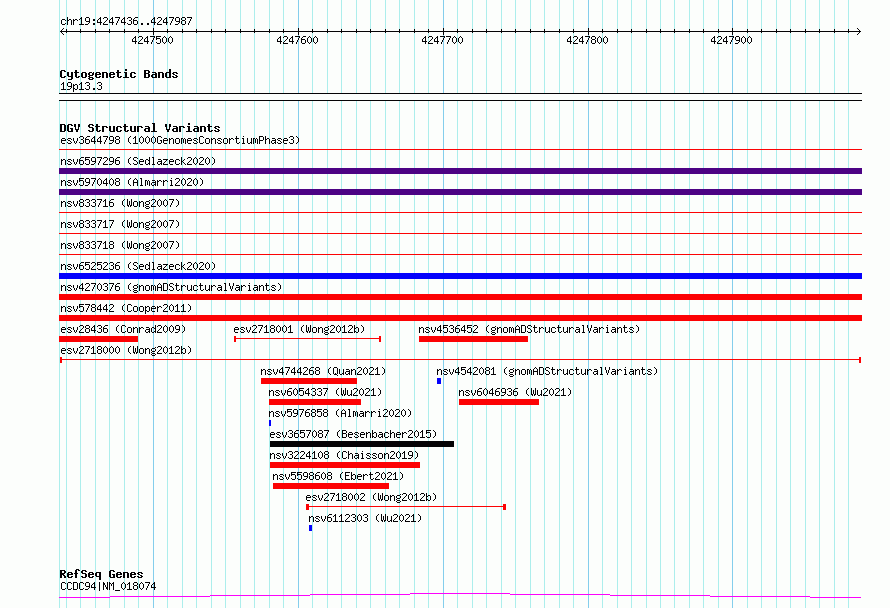Screen dimensions: 890x608
Task: Click the red nsv6046936 Wu2021 bar
Action: point(499,402)
